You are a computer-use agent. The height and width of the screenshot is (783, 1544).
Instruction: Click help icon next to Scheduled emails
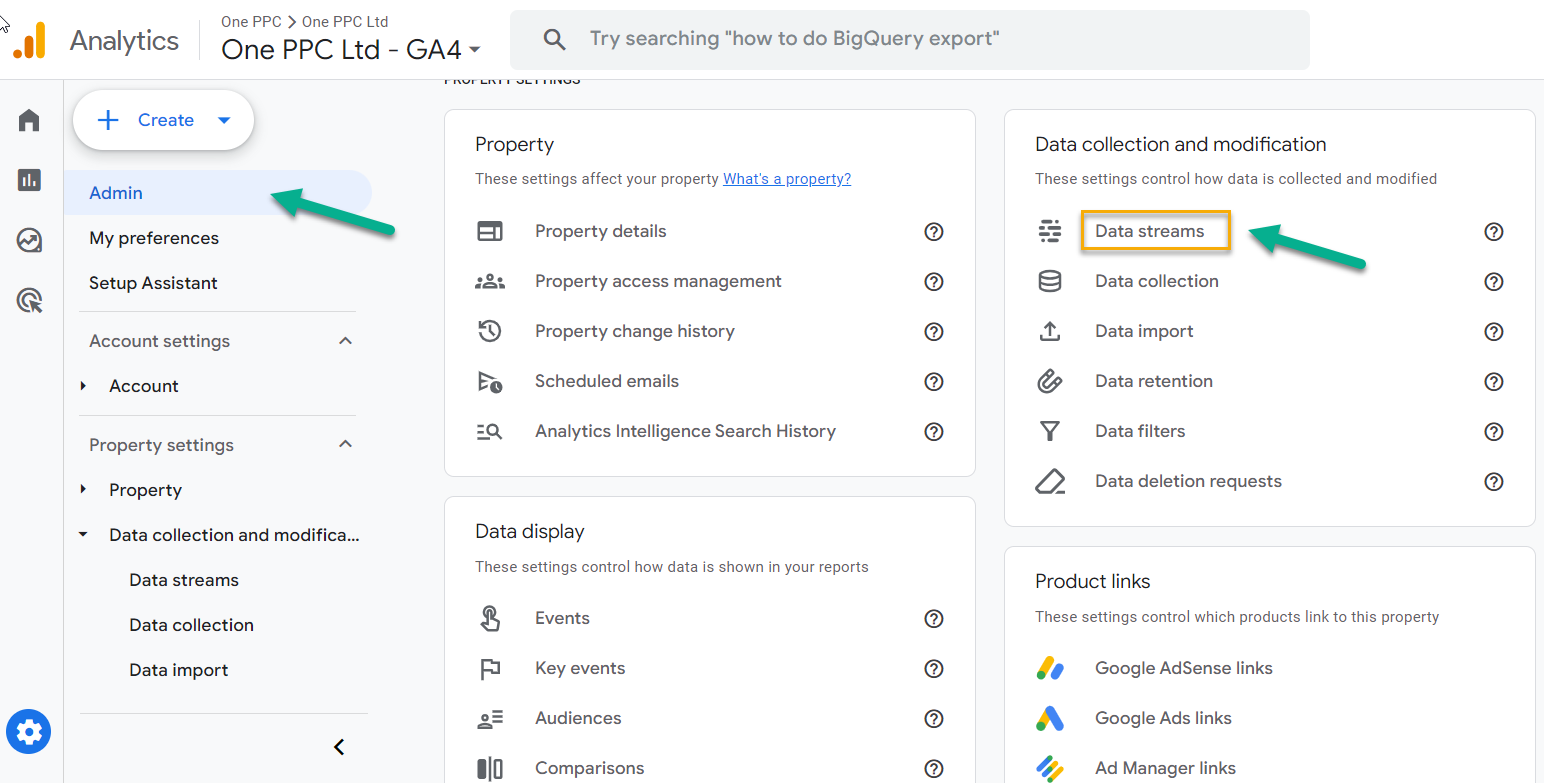[934, 382]
